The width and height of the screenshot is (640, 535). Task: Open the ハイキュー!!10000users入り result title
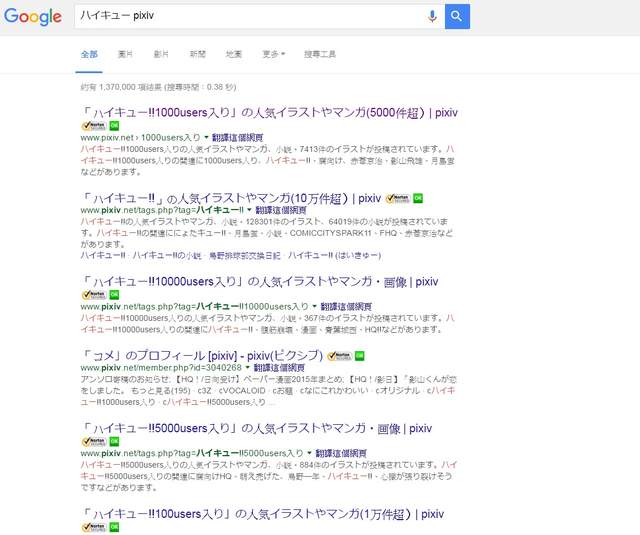coord(260,282)
